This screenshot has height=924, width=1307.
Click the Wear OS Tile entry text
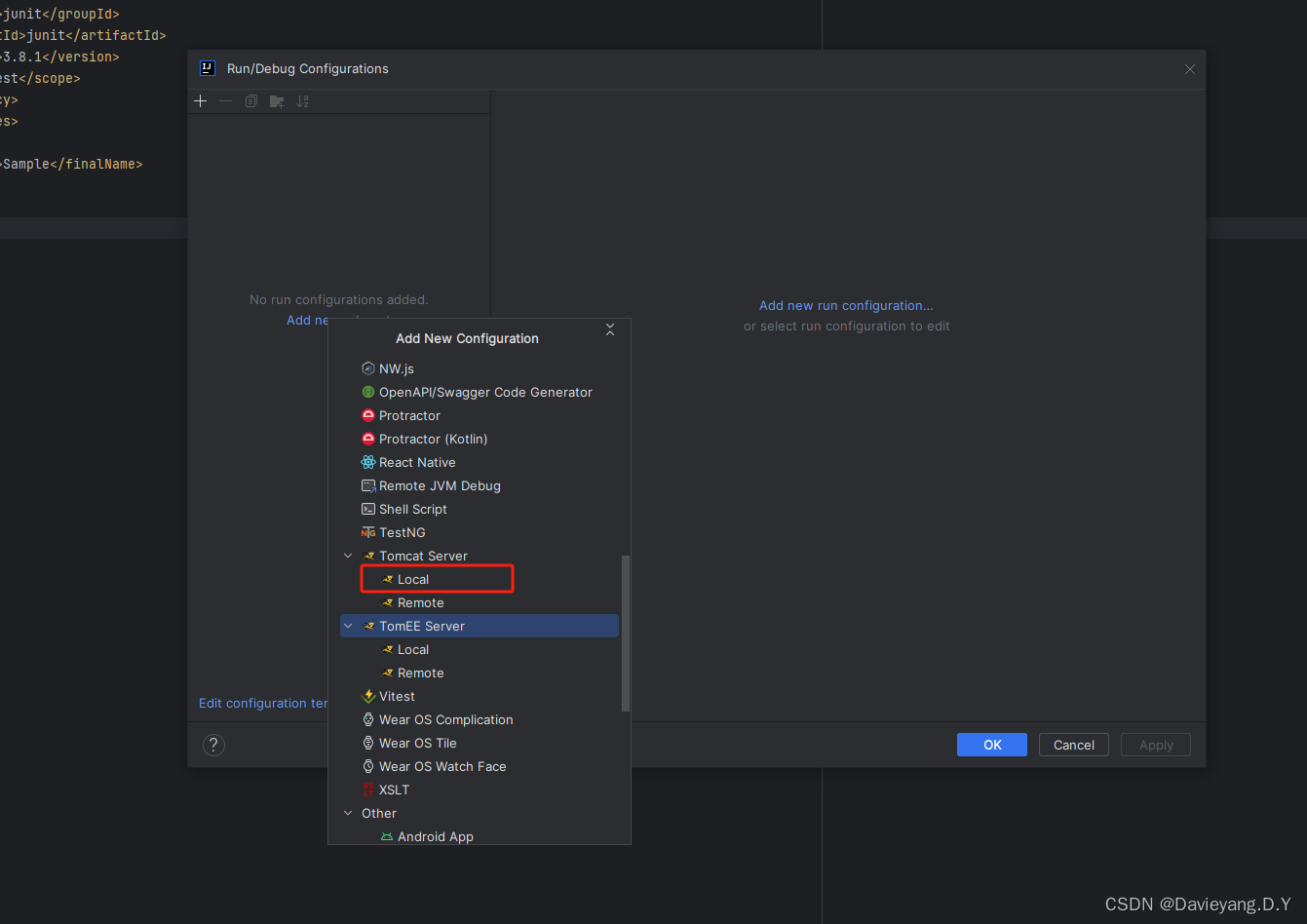pyautogui.click(x=417, y=743)
